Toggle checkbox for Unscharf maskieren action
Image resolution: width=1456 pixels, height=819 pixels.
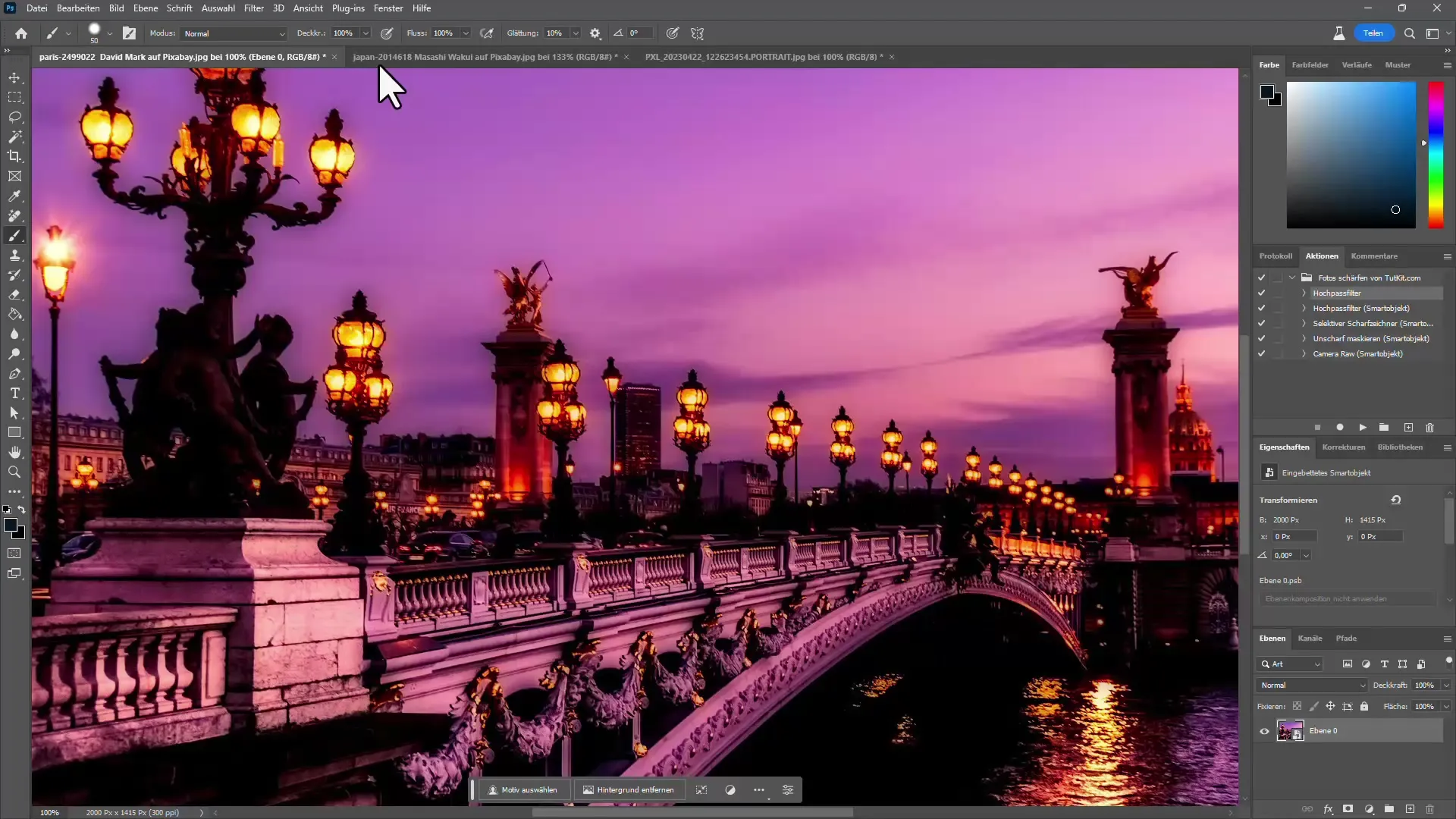tap(1262, 338)
